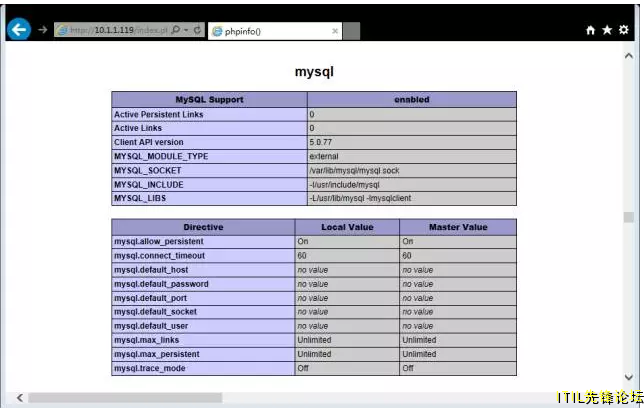Click vertical scrollbar up arrow
The image size is (644, 408).
(x=628, y=55)
